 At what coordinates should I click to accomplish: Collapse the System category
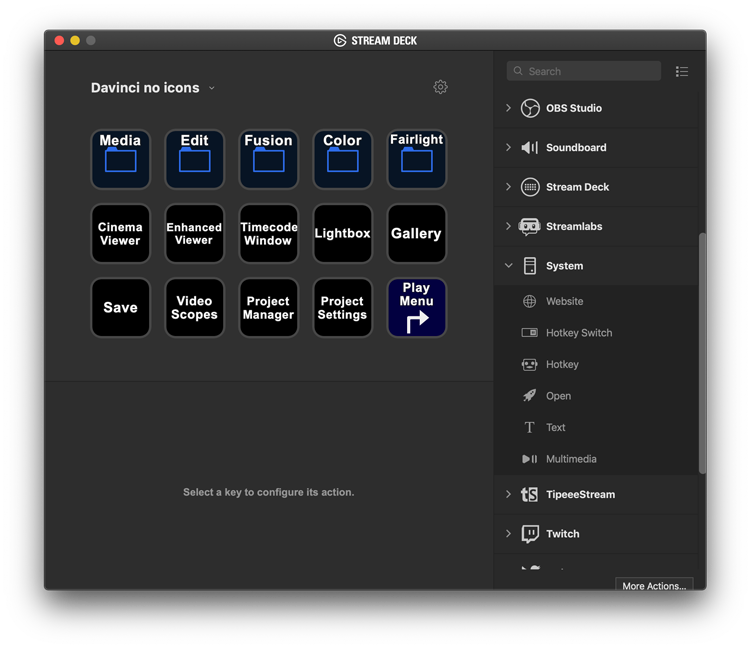(508, 265)
